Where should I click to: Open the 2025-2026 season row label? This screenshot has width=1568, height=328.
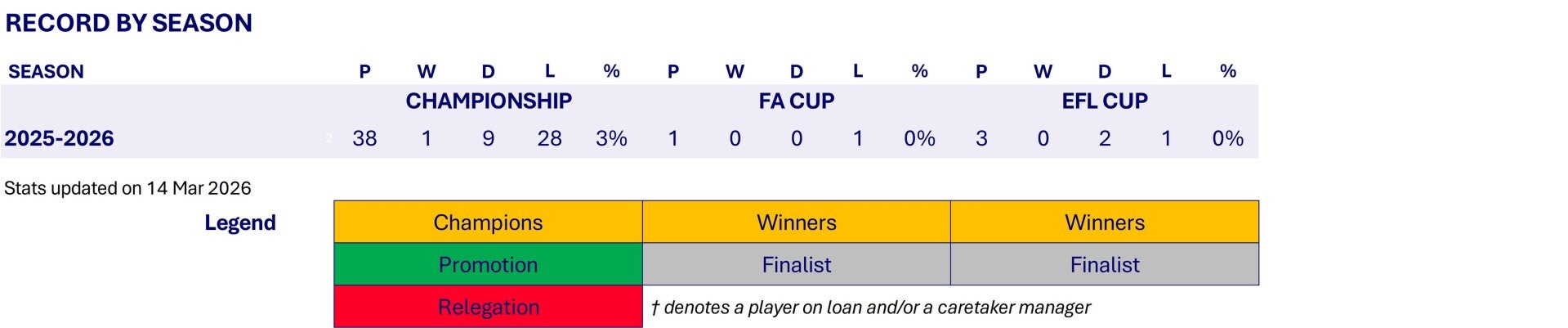tap(59, 138)
